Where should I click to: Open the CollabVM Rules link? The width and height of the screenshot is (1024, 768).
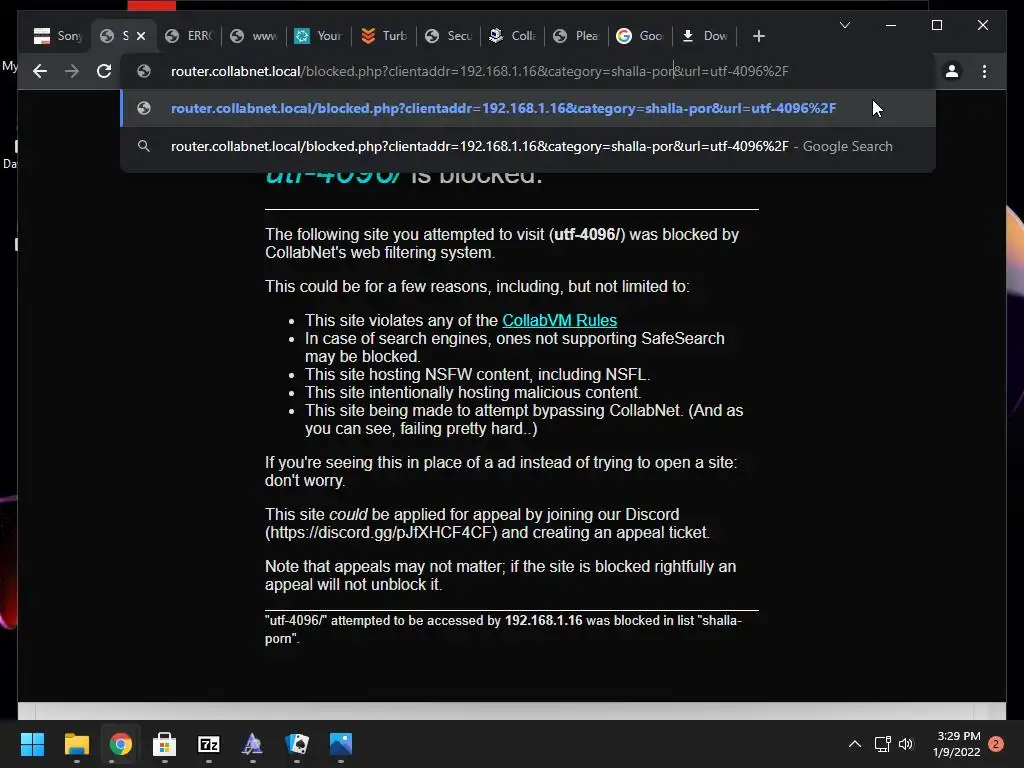(559, 320)
